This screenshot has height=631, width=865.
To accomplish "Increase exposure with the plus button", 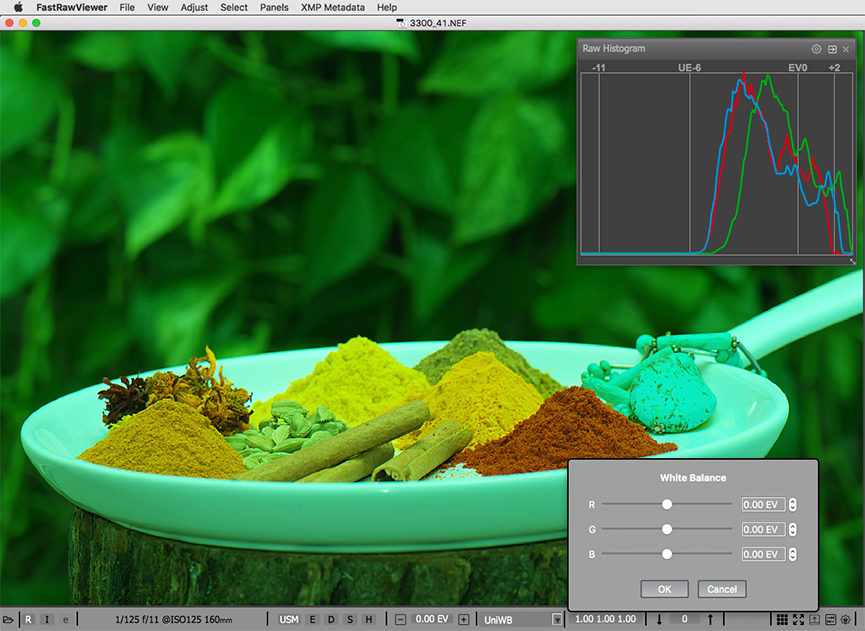I will [463, 620].
